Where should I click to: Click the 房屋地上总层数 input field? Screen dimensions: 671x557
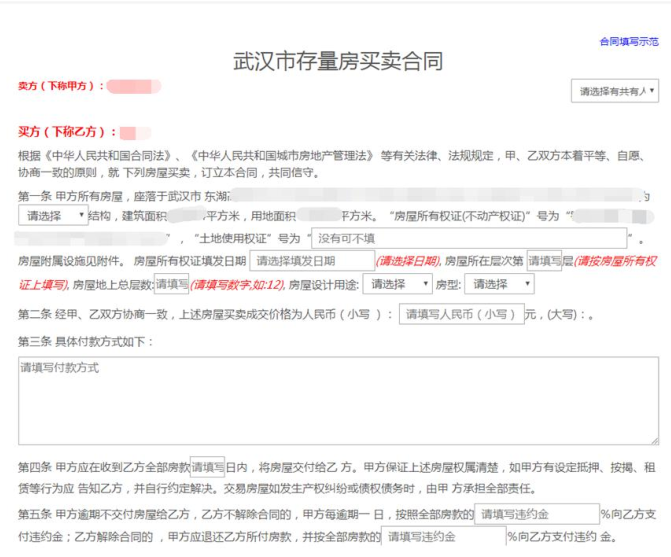point(171,284)
